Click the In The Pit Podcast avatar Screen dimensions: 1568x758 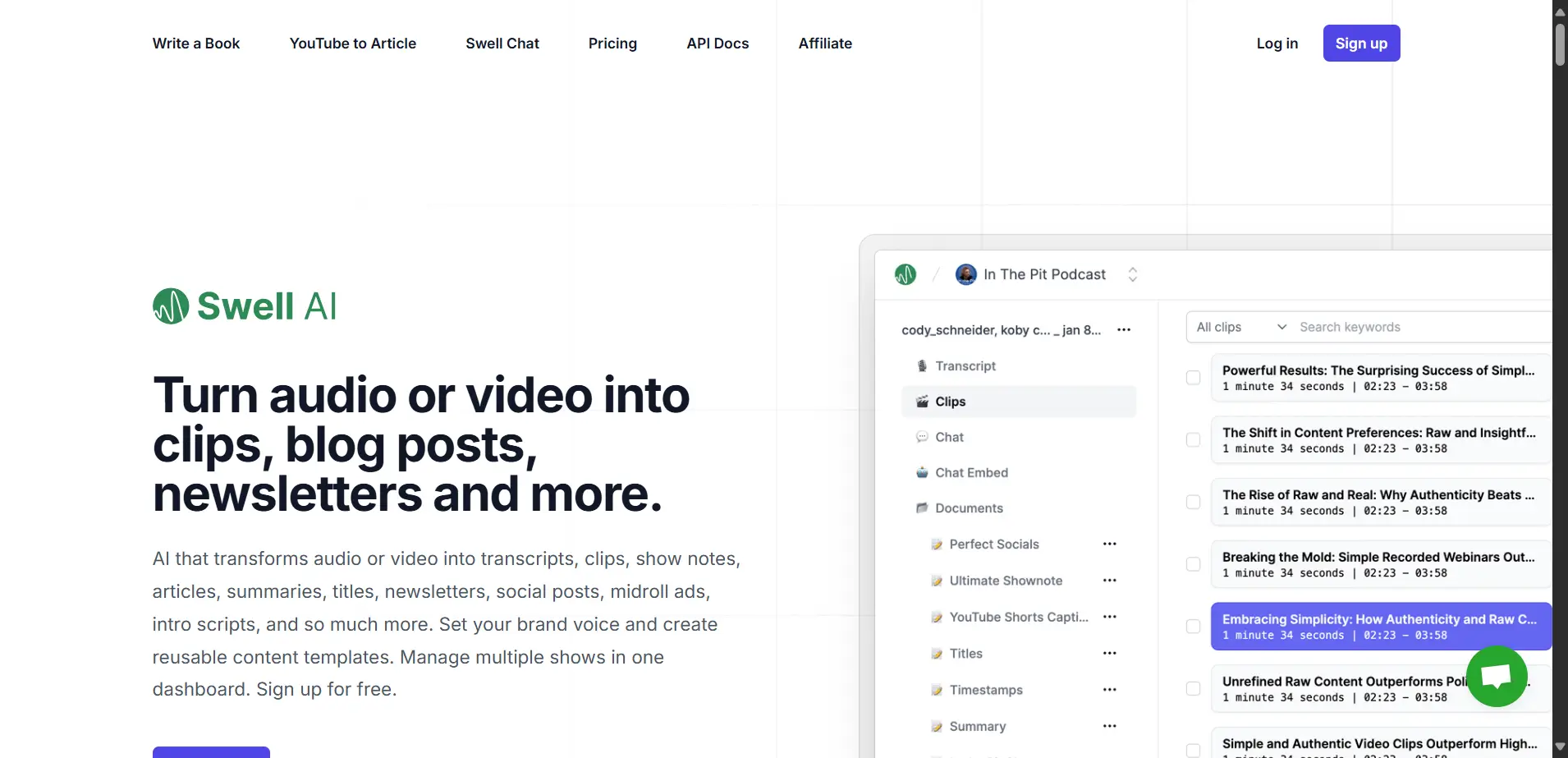[x=965, y=274]
